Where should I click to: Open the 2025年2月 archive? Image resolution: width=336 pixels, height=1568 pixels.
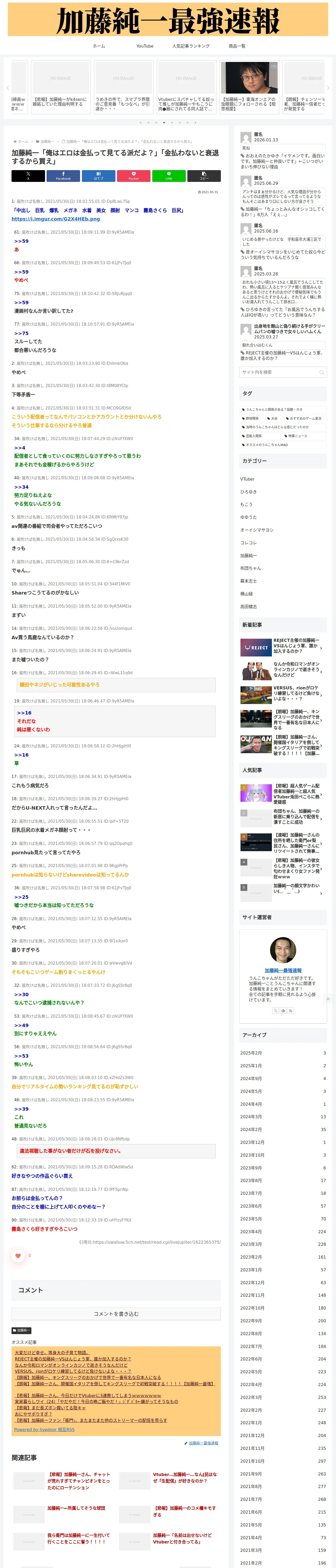283,1053
